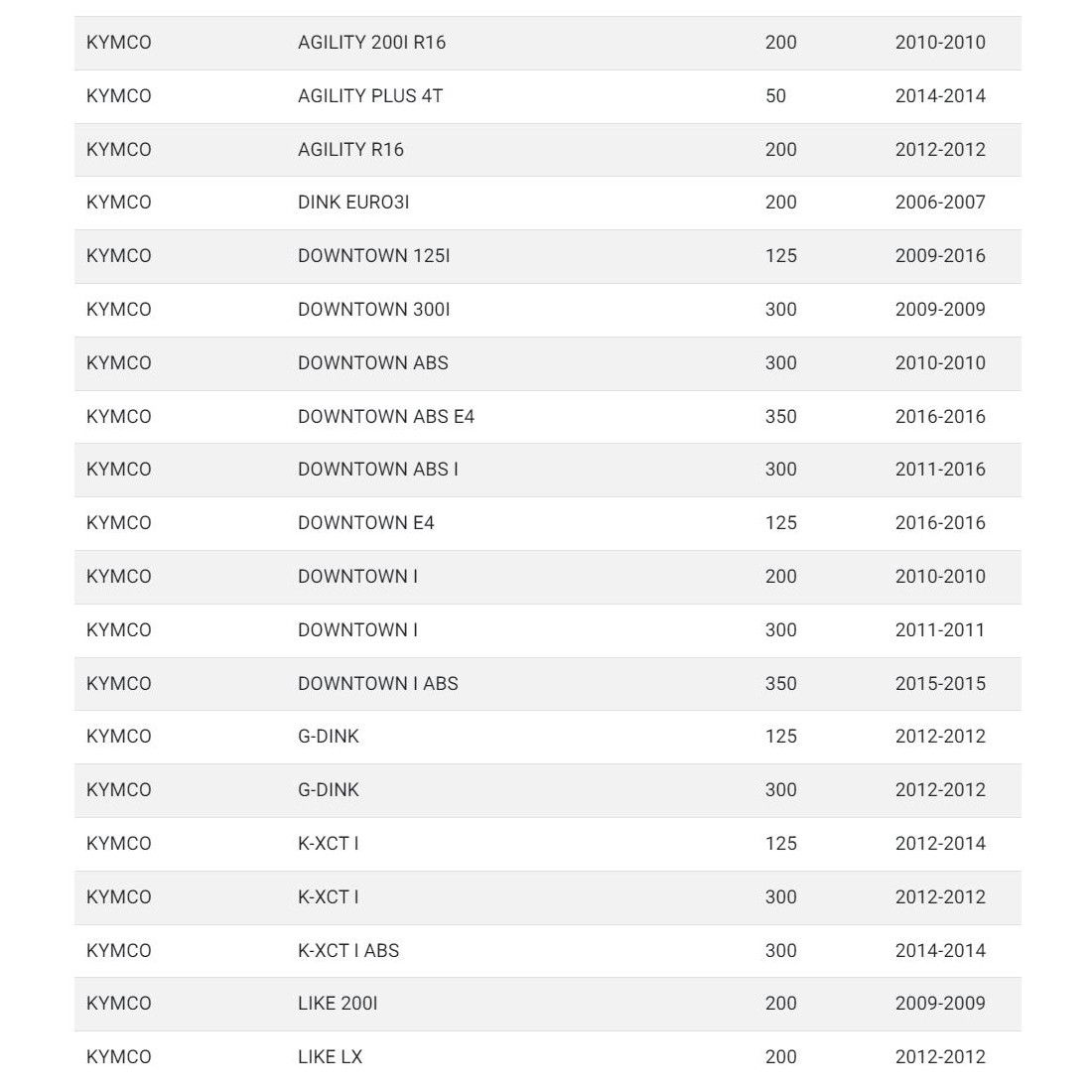Select the DOWNTOWN 300I model cell
1092x1092 pixels.
pyautogui.click(x=373, y=310)
